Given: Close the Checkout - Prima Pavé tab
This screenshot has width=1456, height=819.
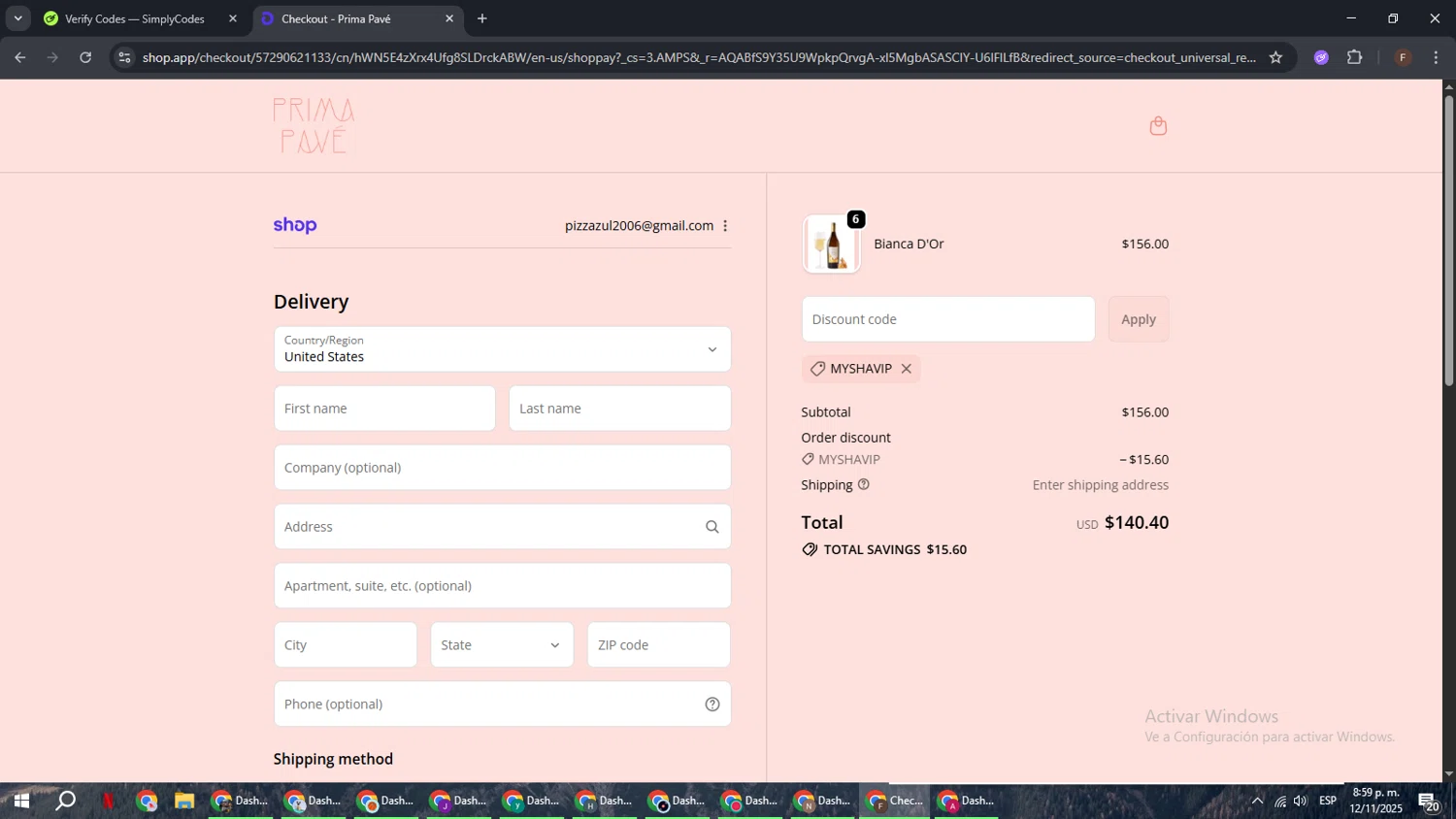Looking at the screenshot, I should tap(449, 18).
